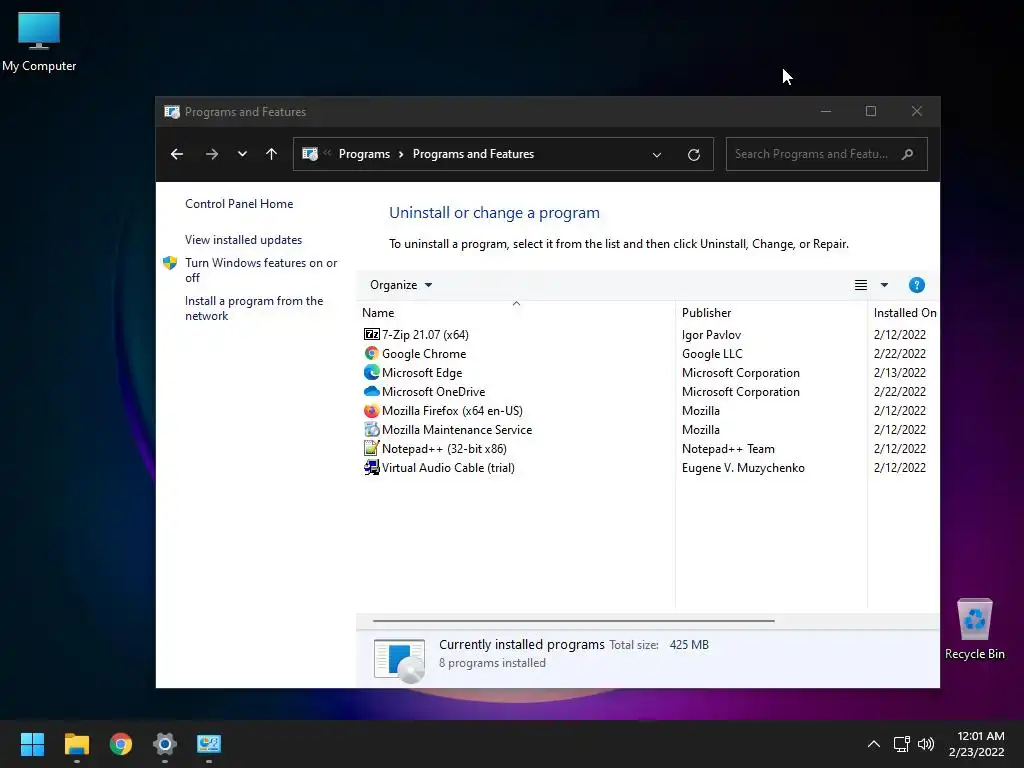The image size is (1024, 768).
Task: Open the recent locations dropdown
Action: (242, 154)
